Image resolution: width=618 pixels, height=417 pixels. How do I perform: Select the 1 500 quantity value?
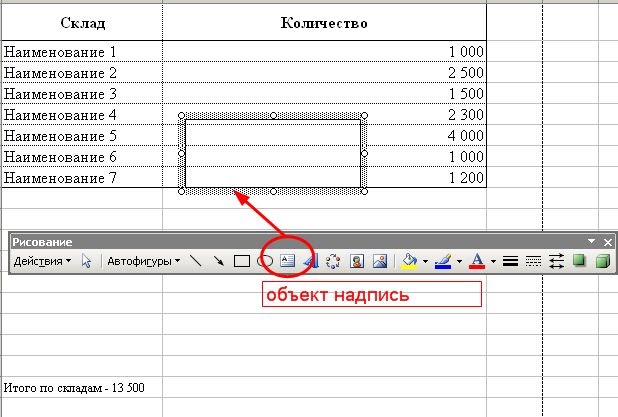(466, 94)
